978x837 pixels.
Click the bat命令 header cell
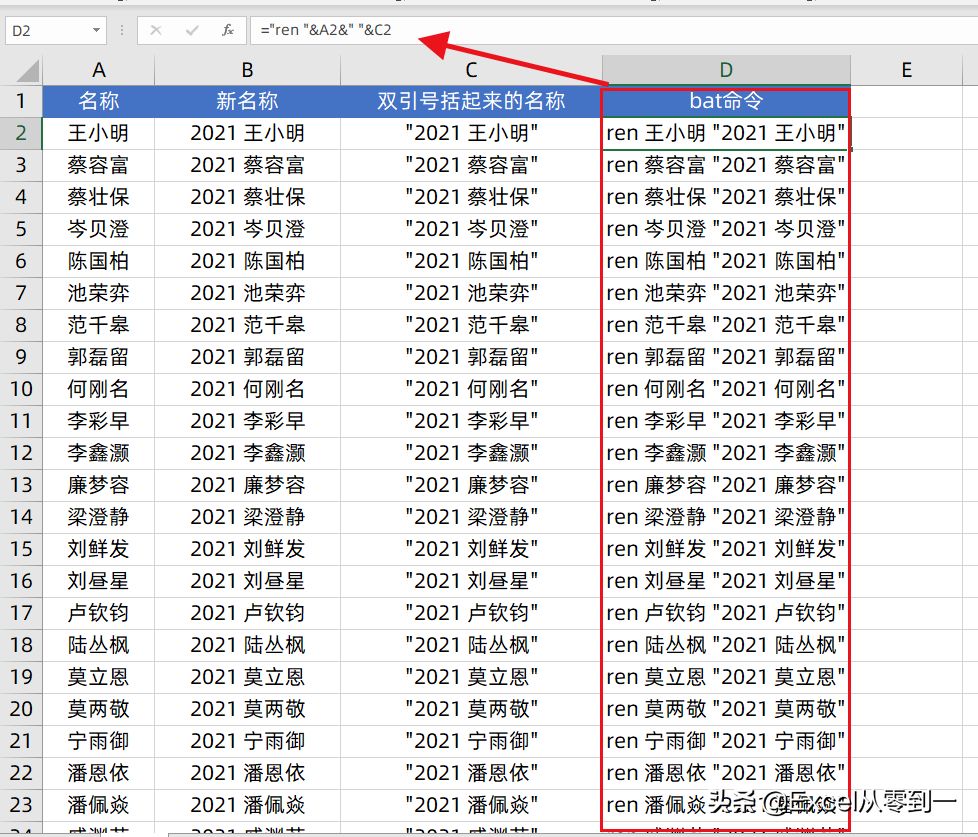coord(726,101)
